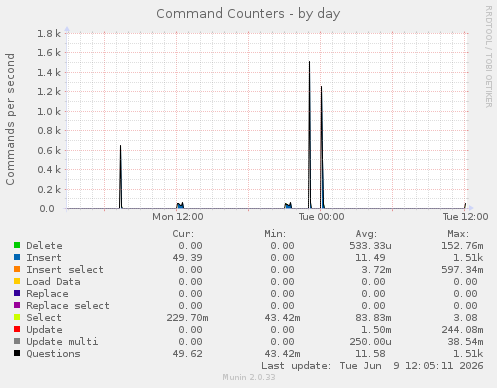This screenshot has width=497, height=388.
Task: Click the small blue bump at Mon 12:00
Action: tap(180, 205)
